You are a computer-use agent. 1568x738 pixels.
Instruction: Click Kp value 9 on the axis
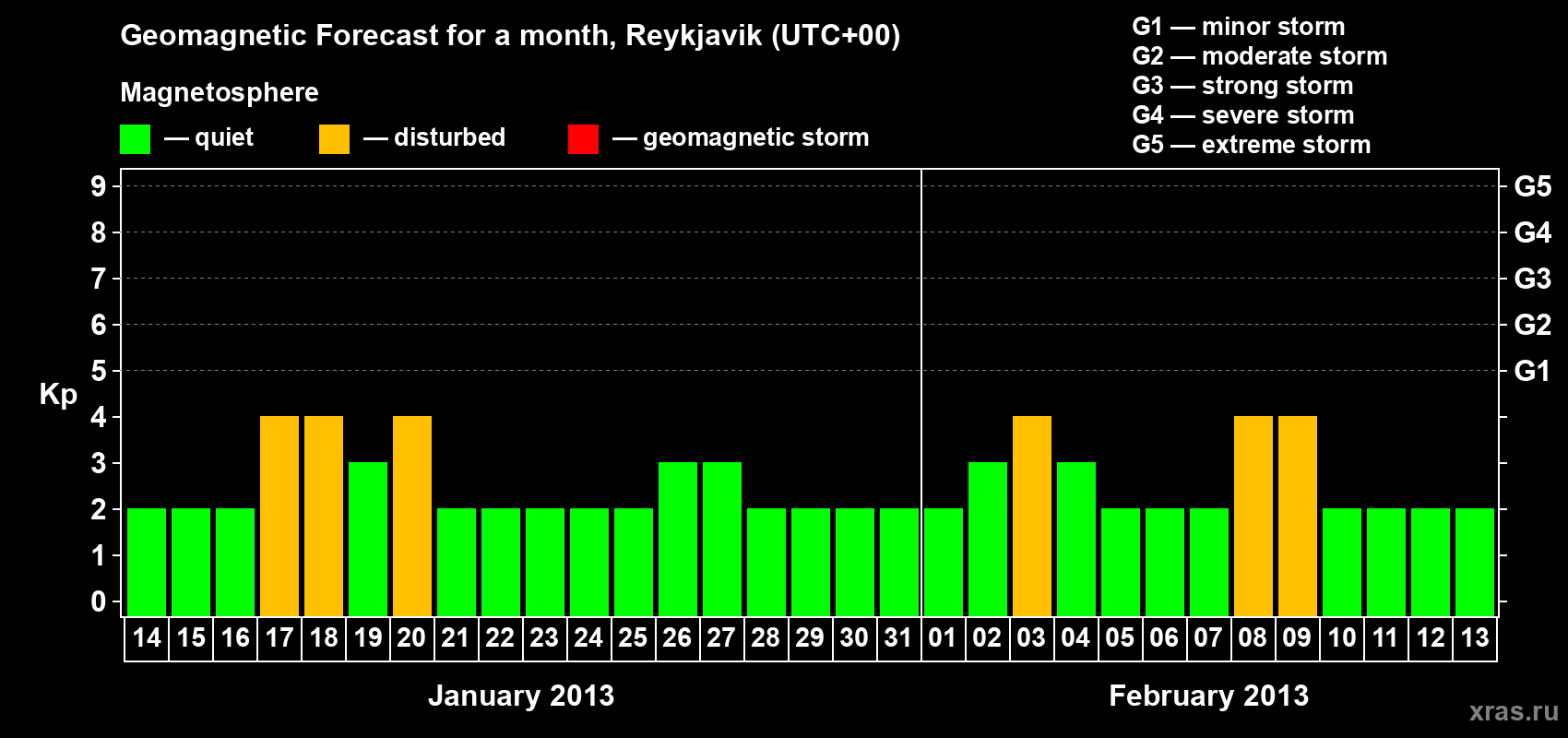[x=99, y=186]
